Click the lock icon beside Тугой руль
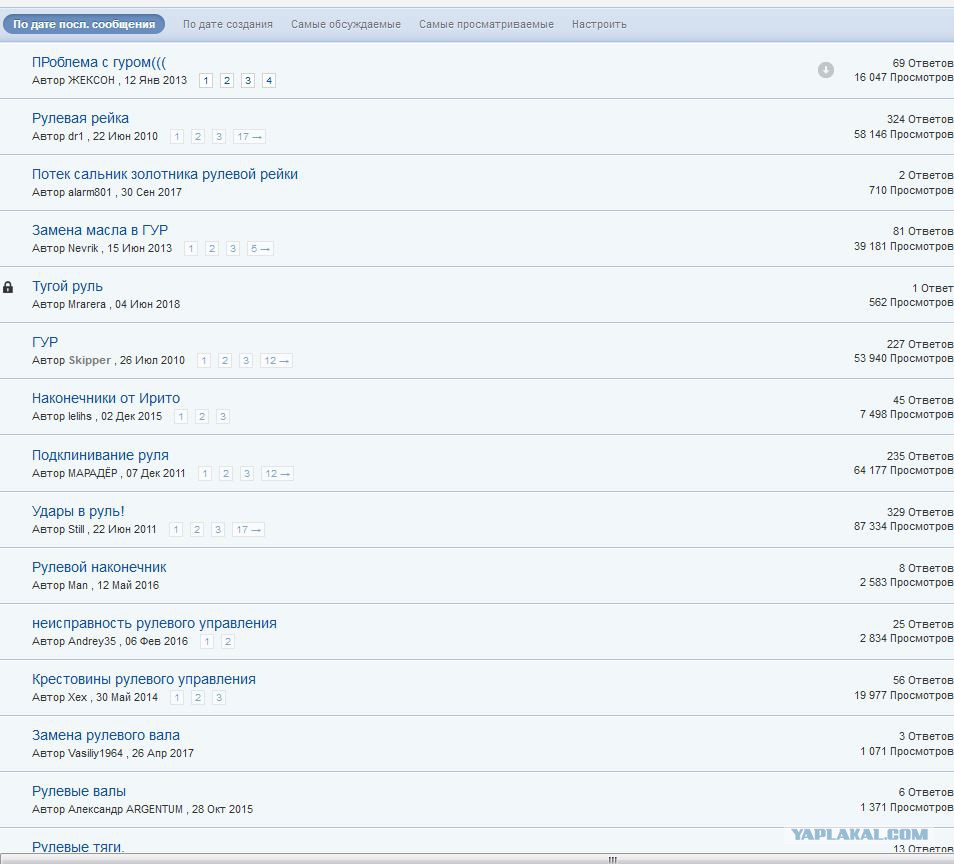The width and height of the screenshot is (954, 864). point(8,287)
